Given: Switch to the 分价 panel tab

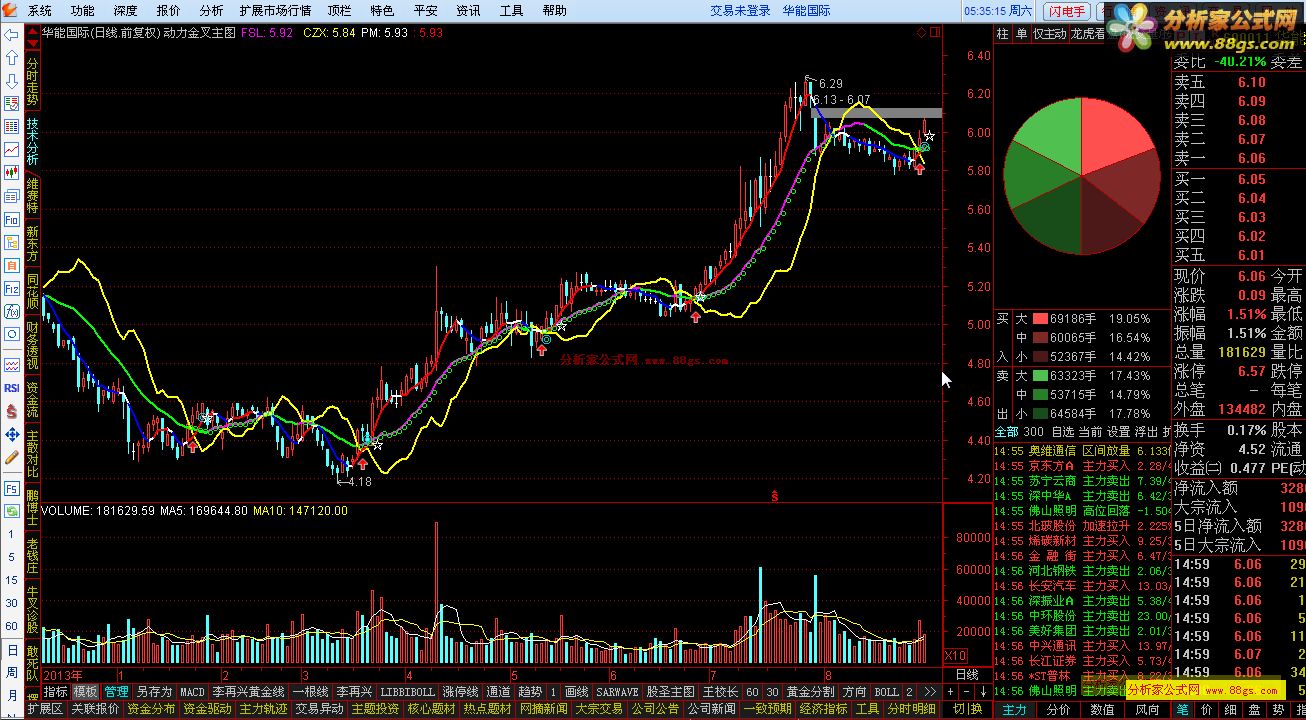Looking at the screenshot, I should pos(1058,709).
